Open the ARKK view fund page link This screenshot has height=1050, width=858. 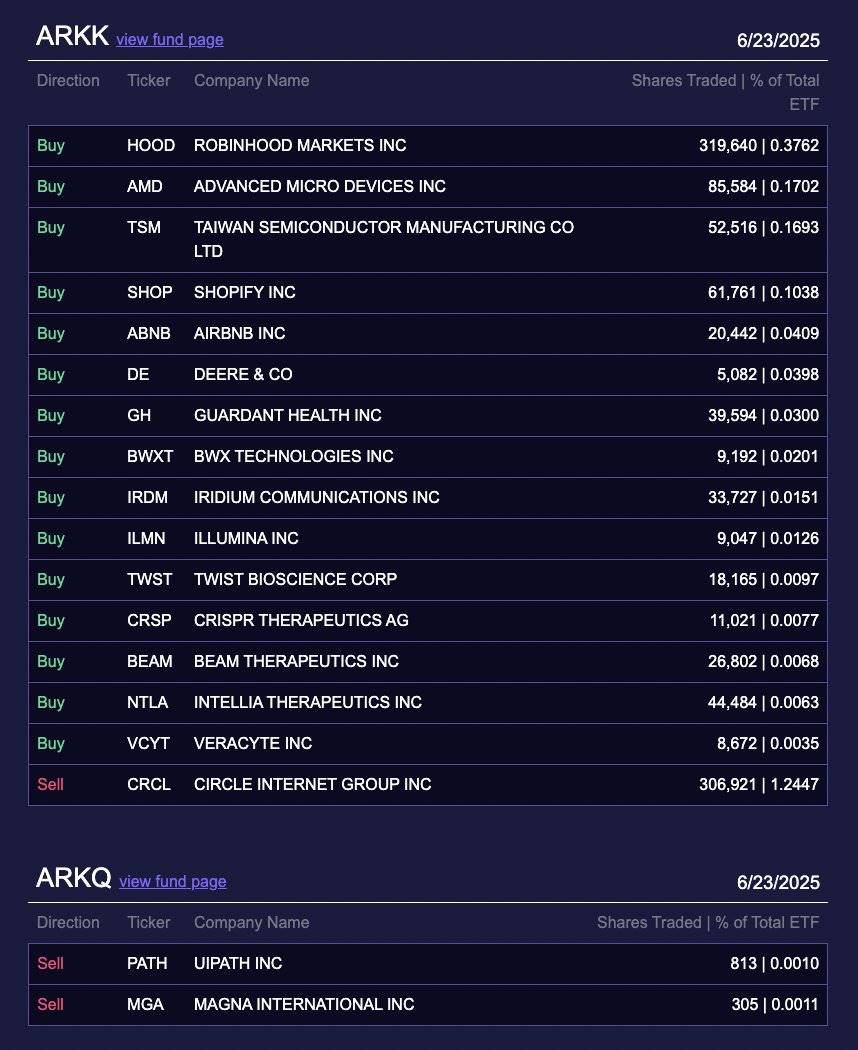pyautogui.click(x=169, y=40)
